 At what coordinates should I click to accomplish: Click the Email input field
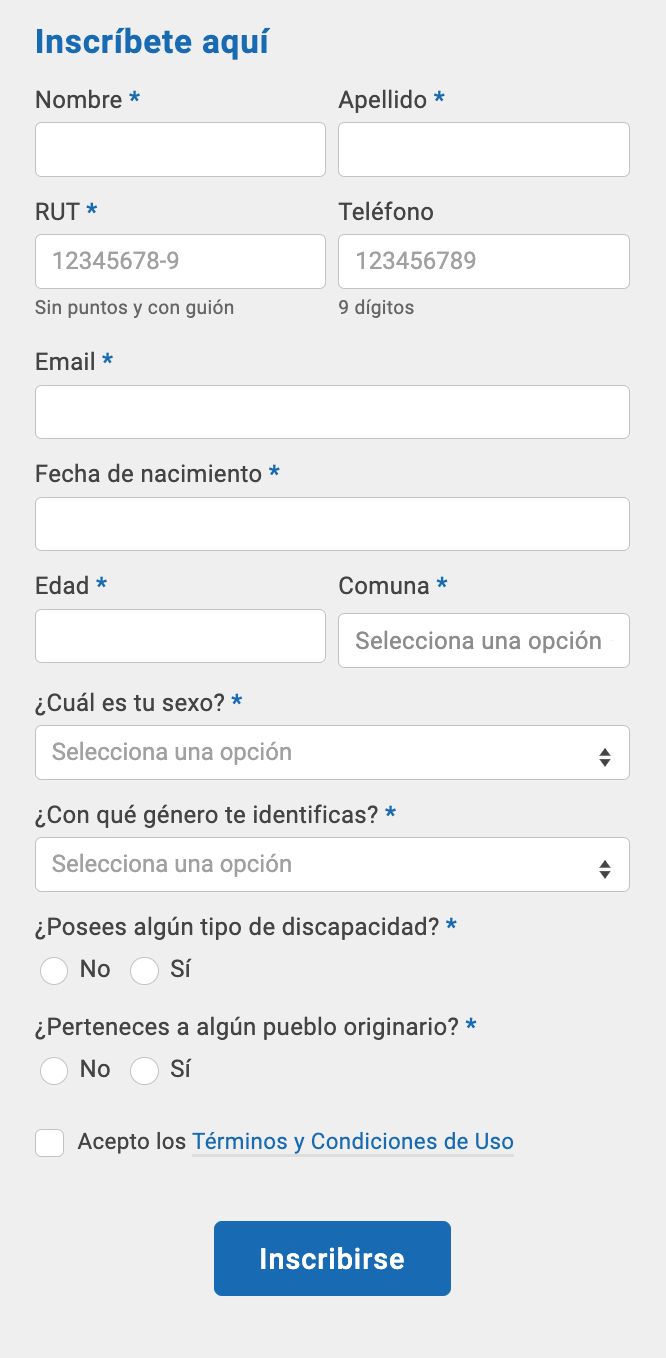coord(332,412)
